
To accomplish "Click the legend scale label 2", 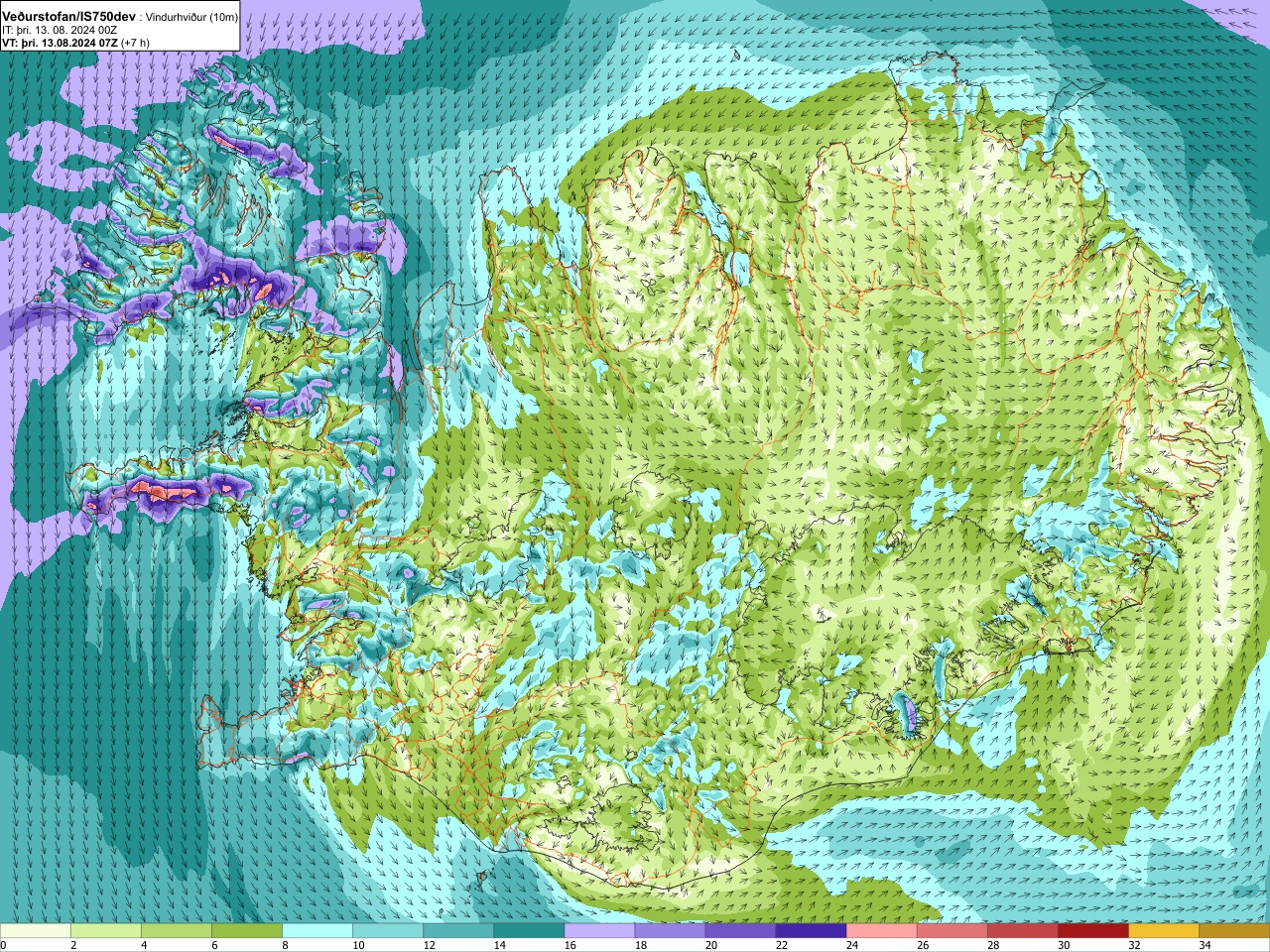I will [73, 945].
